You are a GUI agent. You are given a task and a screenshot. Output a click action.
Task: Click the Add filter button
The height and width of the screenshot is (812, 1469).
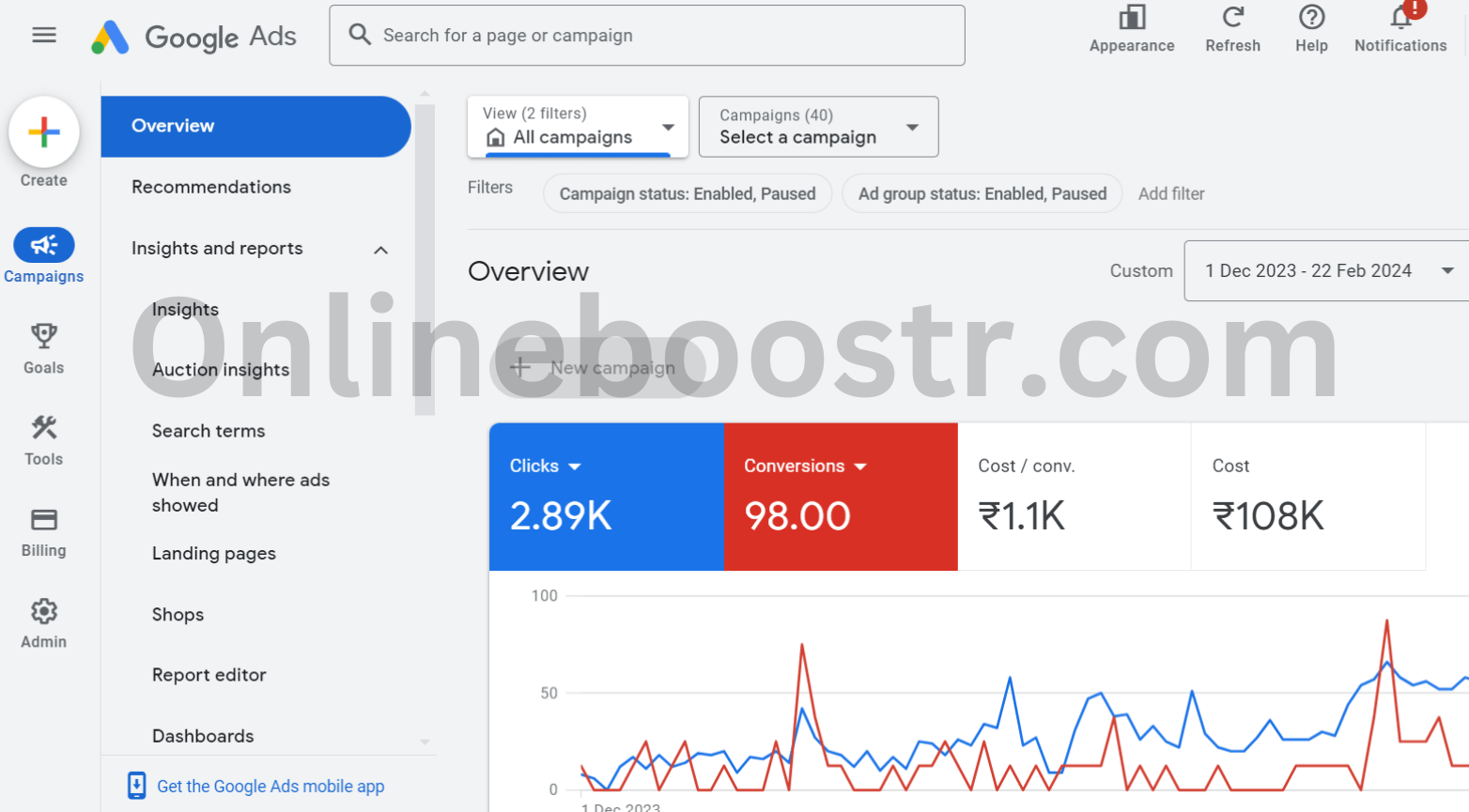(x=1171, y=193)
